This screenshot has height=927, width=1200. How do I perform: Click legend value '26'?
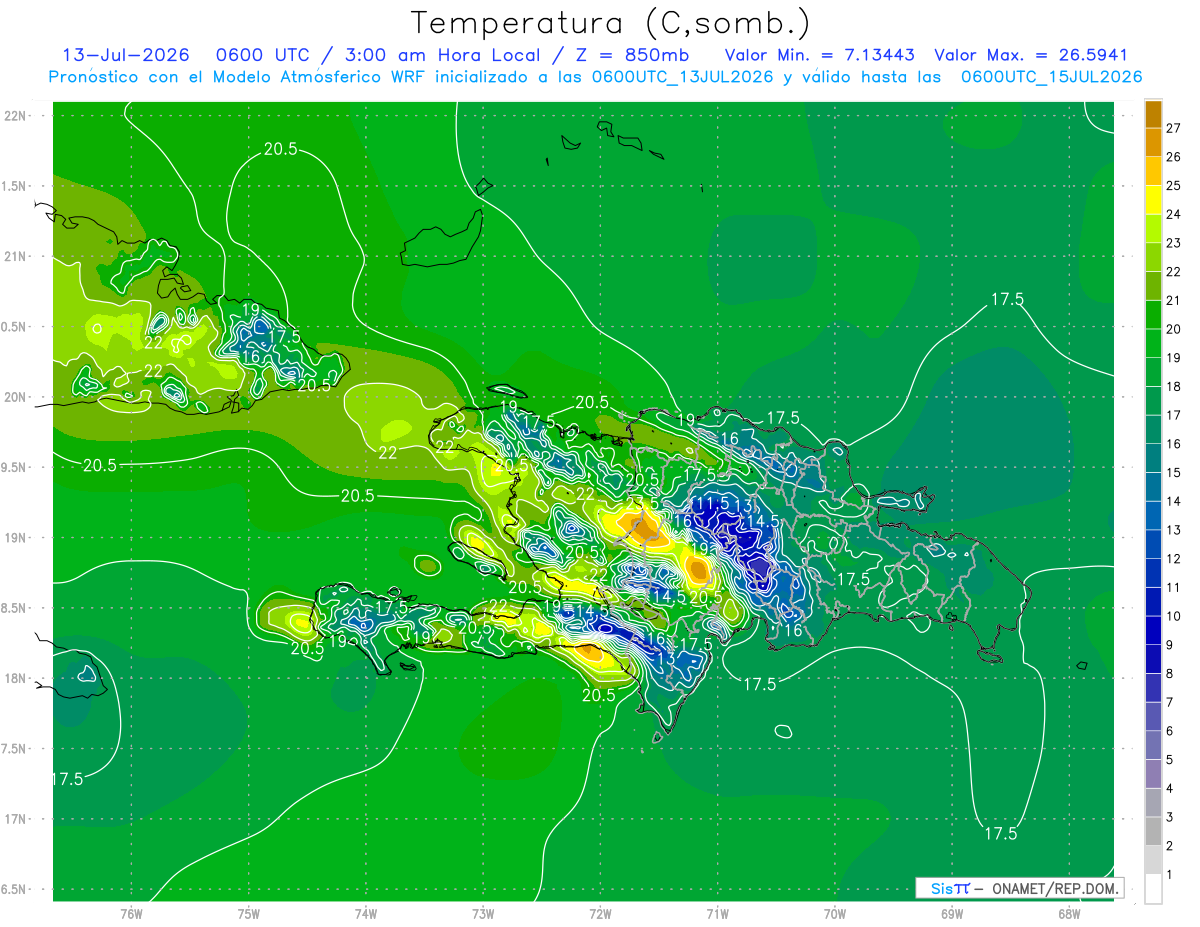pos(1174,157)
